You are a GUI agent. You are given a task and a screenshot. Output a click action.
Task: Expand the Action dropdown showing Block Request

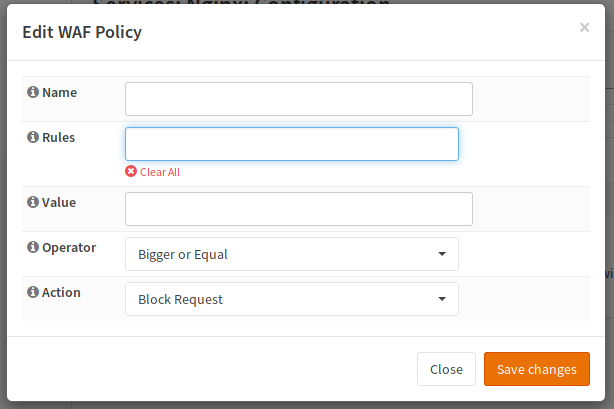pos(291,299)
